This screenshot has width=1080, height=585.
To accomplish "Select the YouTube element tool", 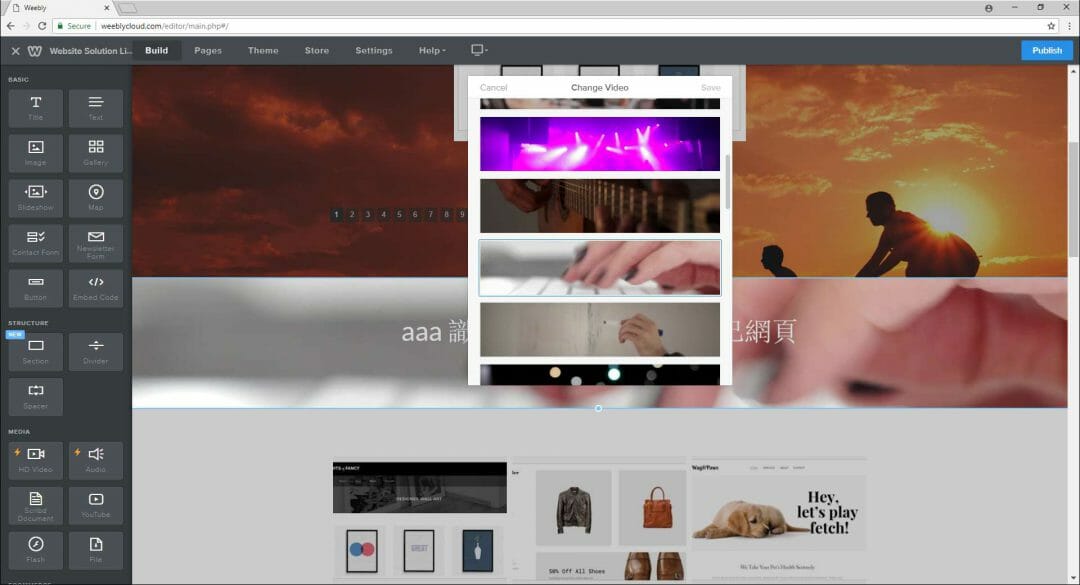I will (96, 504).
